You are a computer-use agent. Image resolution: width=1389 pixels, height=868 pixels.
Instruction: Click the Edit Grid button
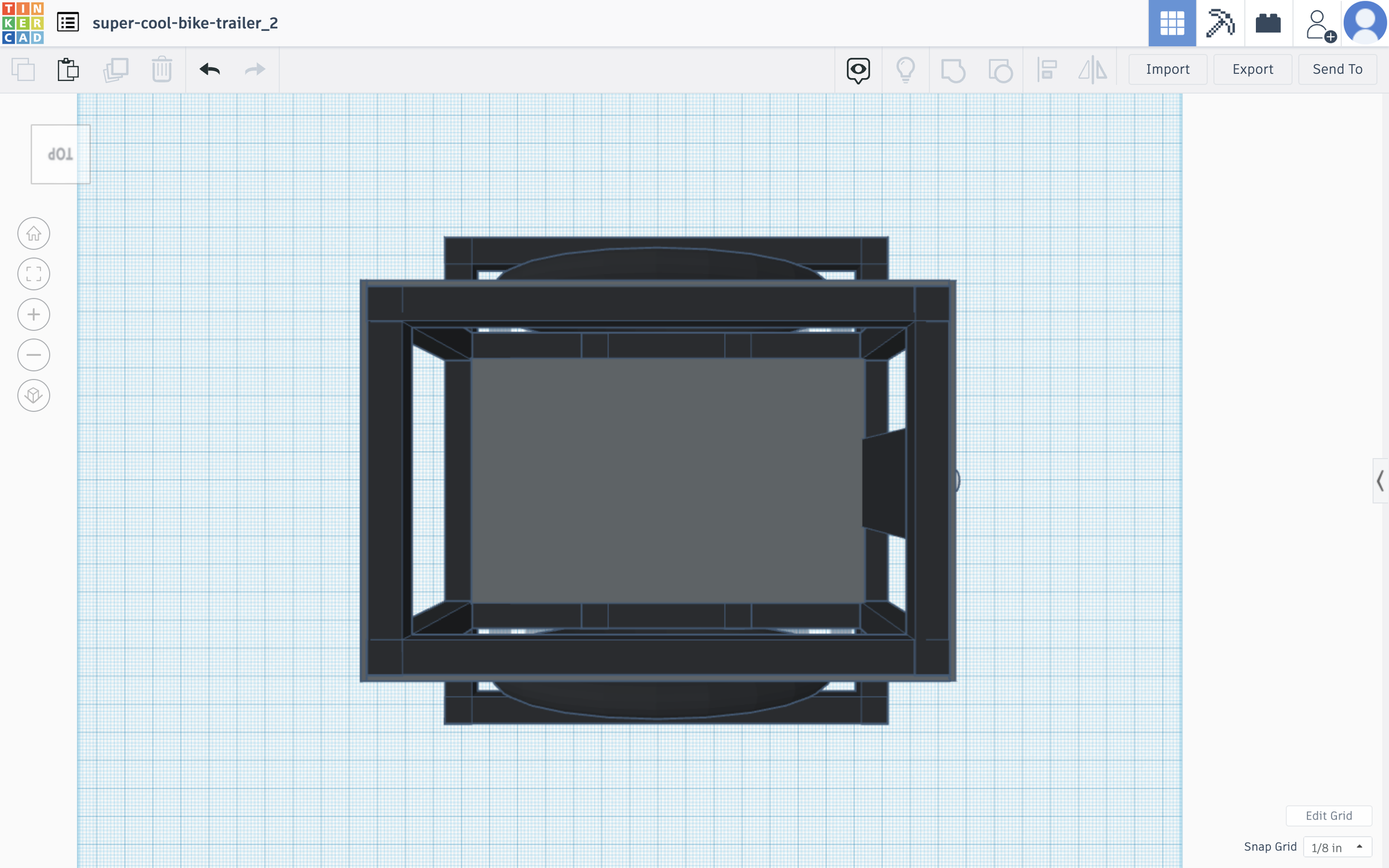click(1328, 816)
